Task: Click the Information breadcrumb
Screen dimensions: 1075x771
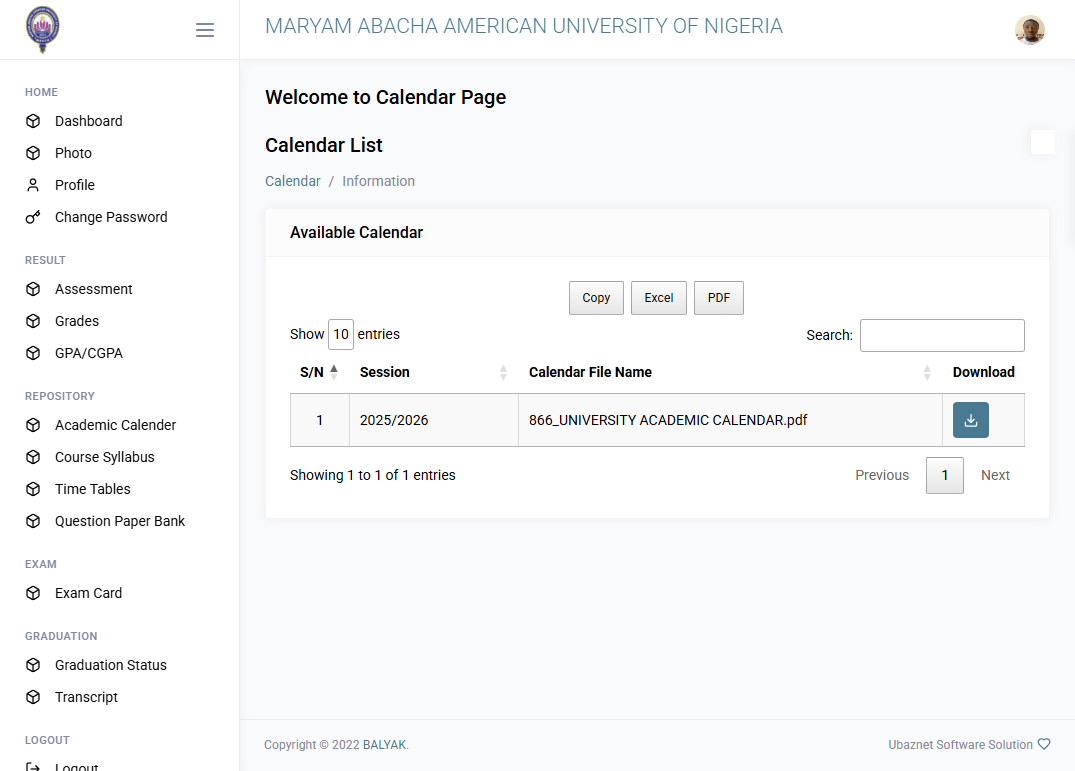Action: click(x=378, y=181)
